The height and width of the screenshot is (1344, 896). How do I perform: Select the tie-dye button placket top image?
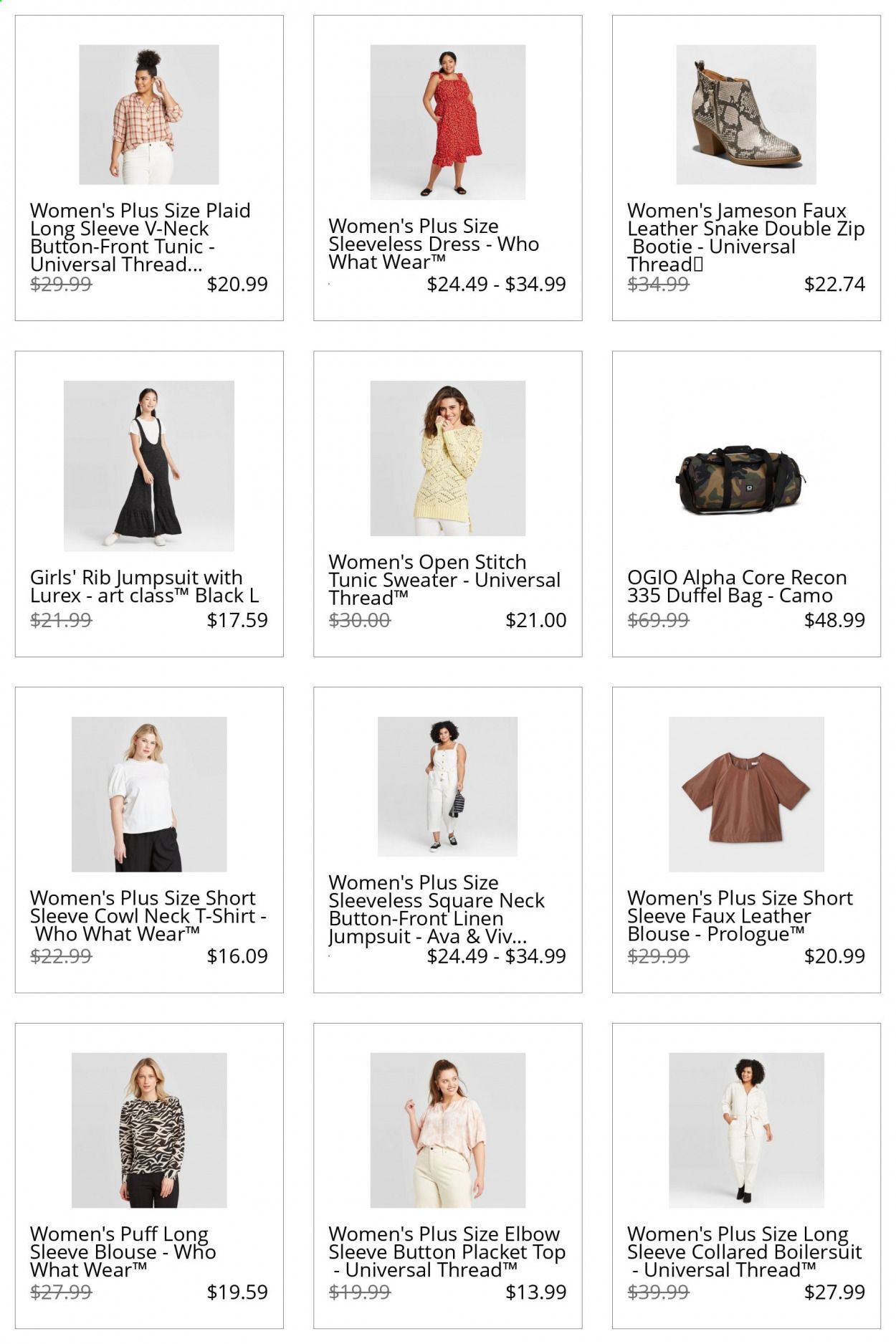click(x=447, y=1130)
